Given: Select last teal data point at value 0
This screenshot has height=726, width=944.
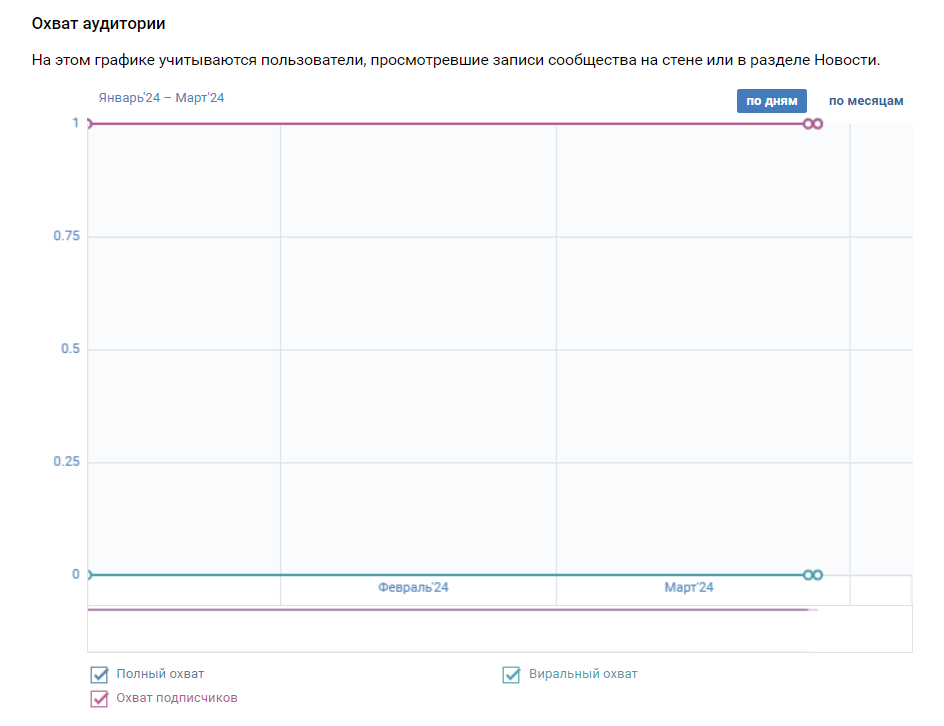Looking at the screenshot, I should [x=818, y=575].
